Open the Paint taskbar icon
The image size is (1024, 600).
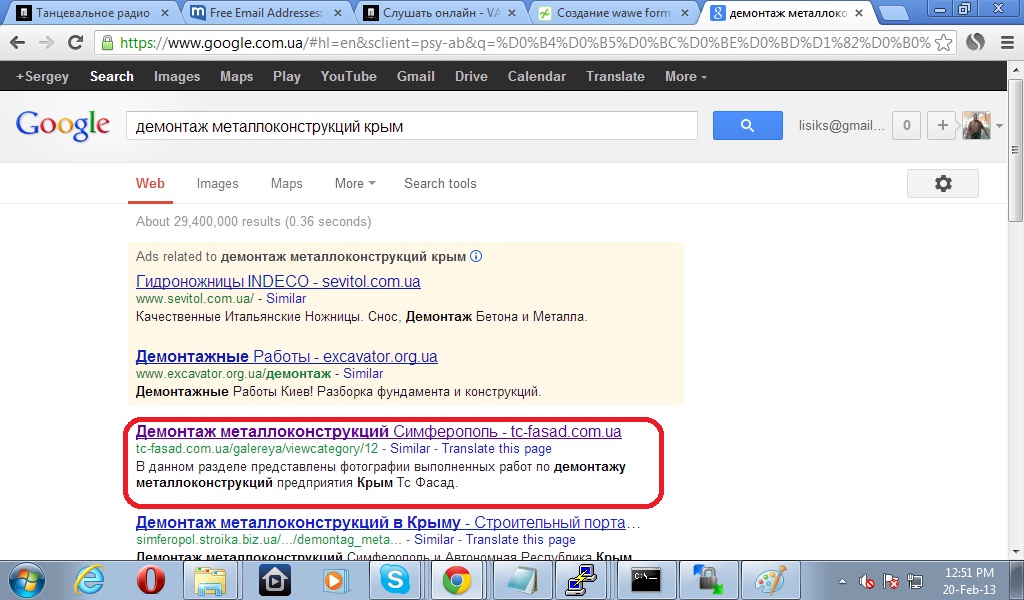click(x=771, y=580)
